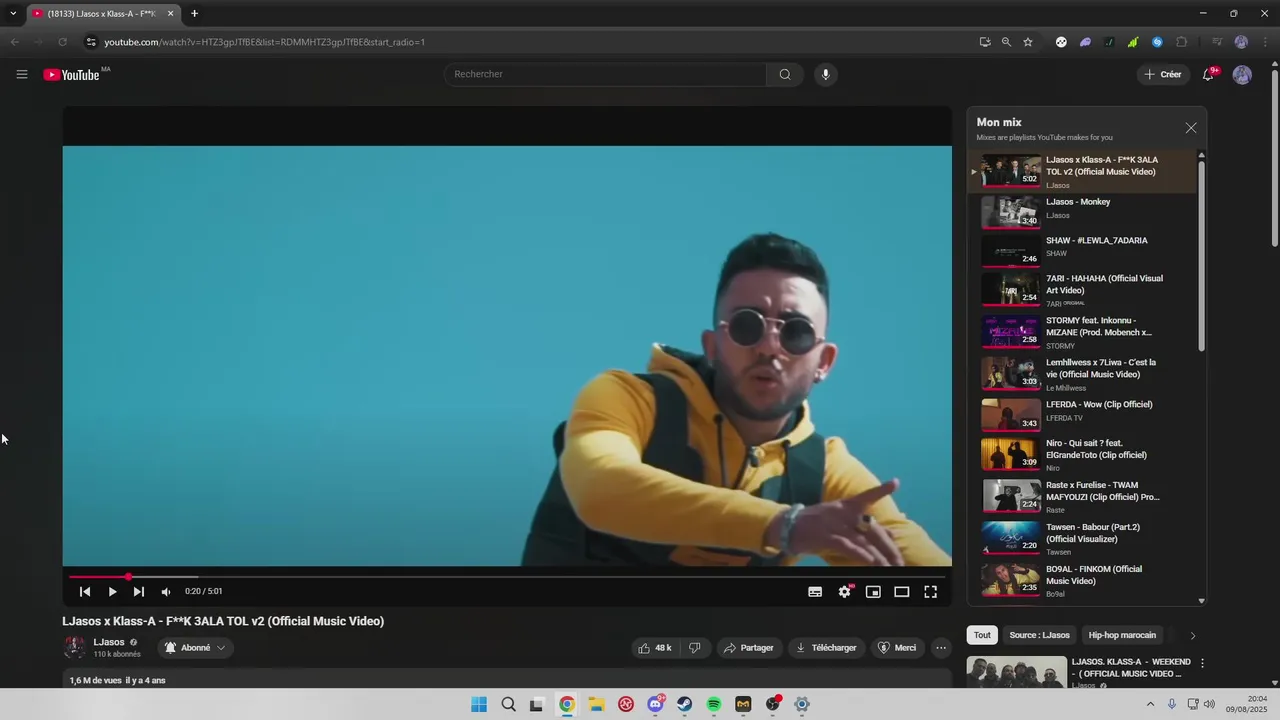Screen dimensions: 1280x720
Task: Open the LJasos channel link
Action: 109,642
